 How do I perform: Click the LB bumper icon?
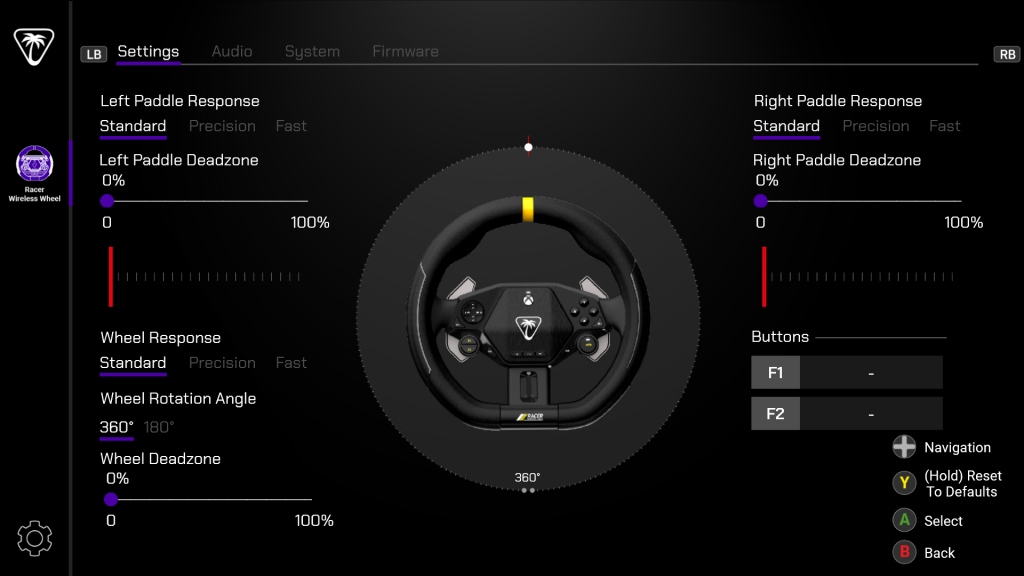[x=94, y=54]
